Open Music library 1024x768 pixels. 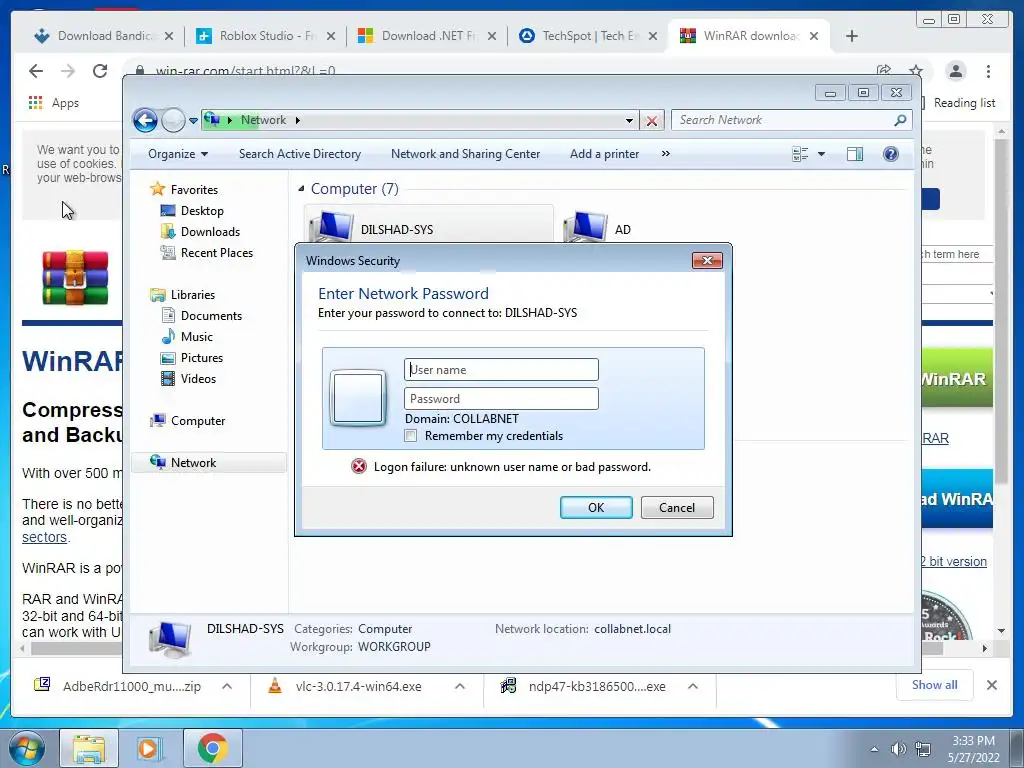[x=197, y=336]
